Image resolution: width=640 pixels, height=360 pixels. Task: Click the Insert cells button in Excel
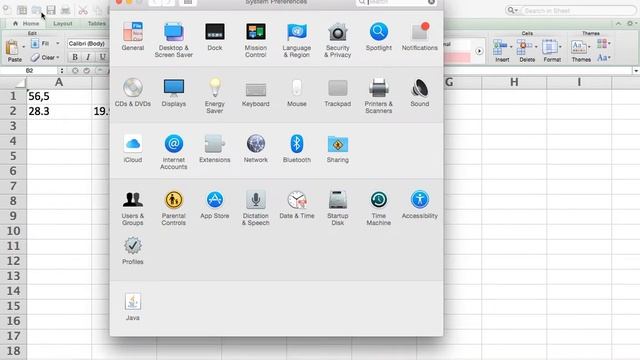502,51
